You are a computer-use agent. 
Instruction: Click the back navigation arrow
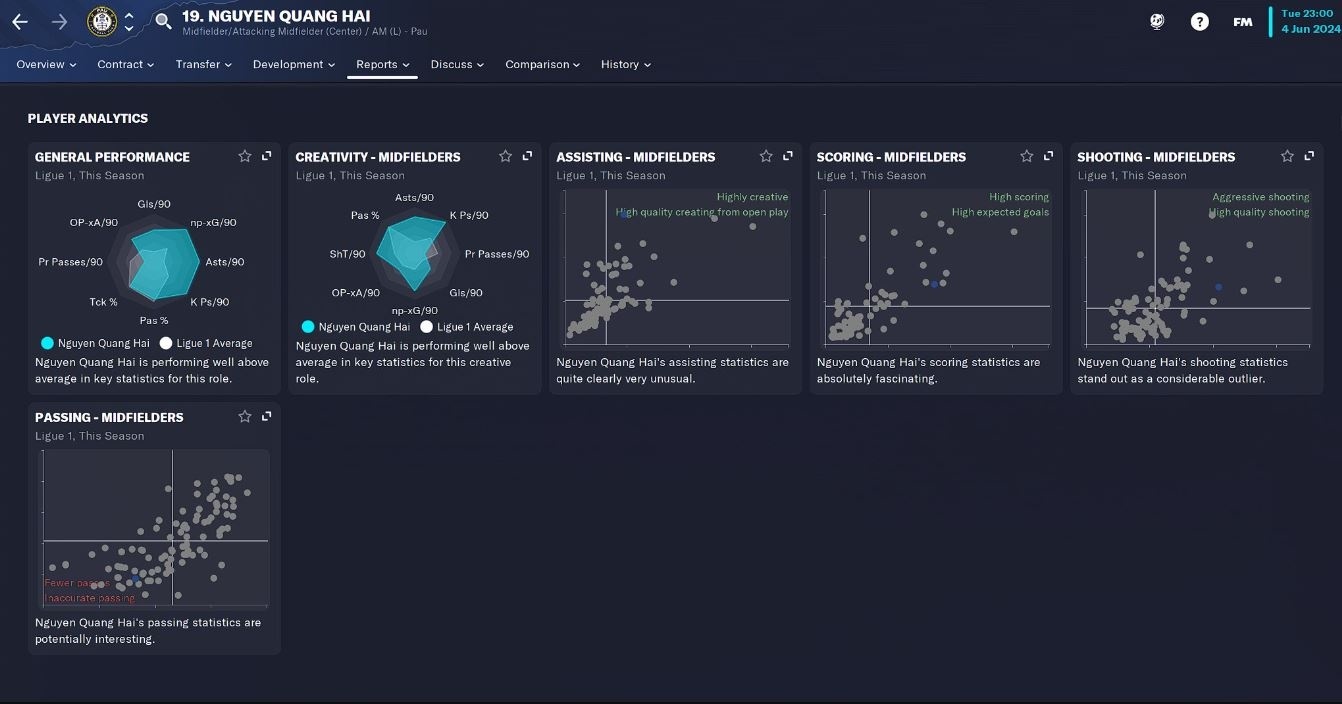[x=20, y=21]
